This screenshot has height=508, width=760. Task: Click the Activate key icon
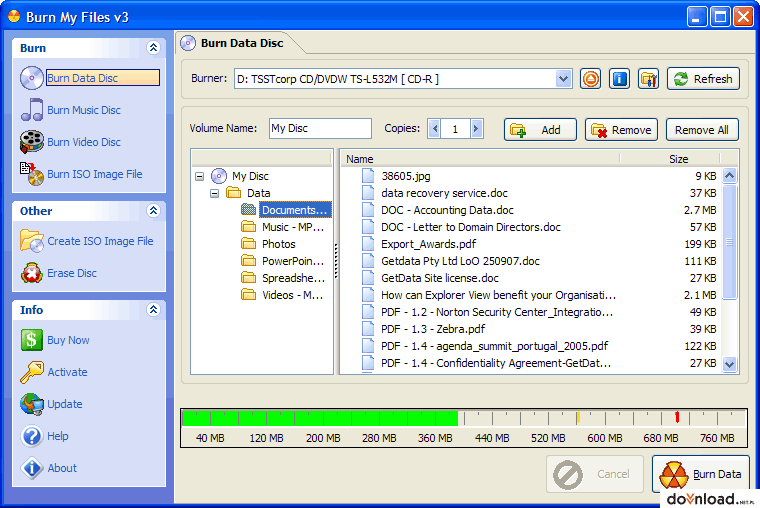[x=32, y=372]
